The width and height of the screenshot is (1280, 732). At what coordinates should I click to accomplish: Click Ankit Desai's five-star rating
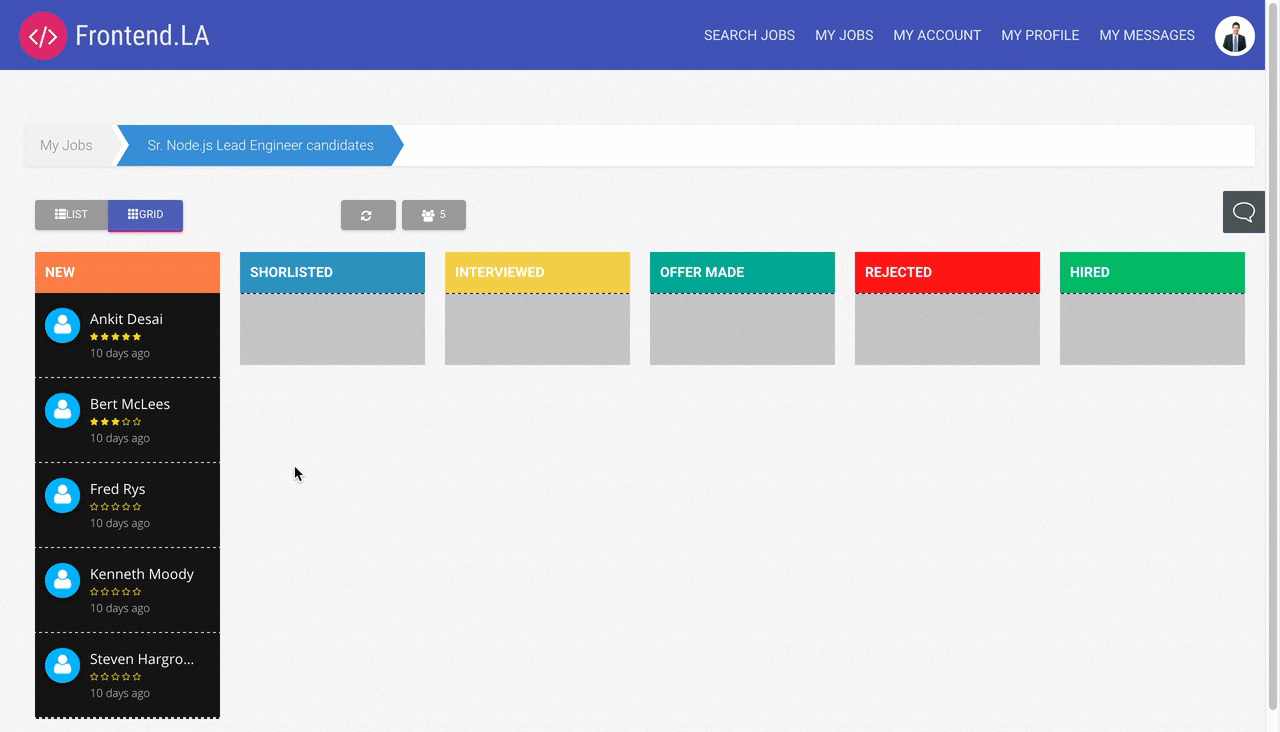pos(115,337)
